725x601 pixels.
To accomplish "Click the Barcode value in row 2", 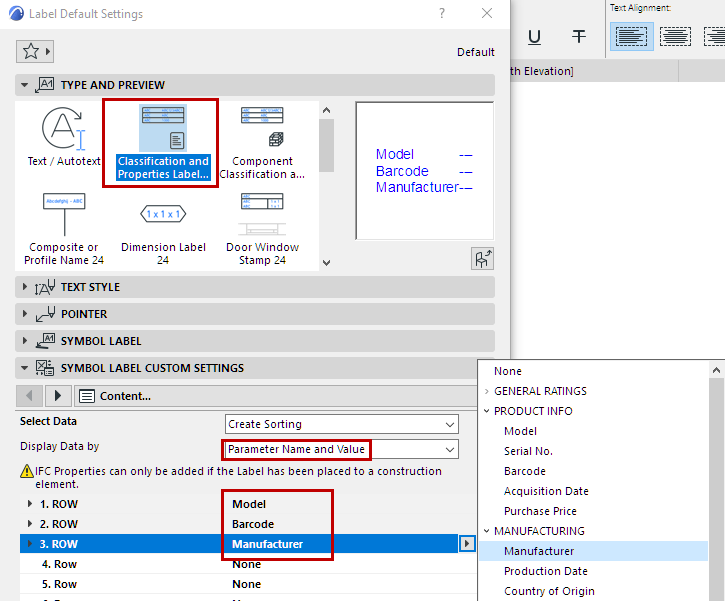I will [253, 524].
